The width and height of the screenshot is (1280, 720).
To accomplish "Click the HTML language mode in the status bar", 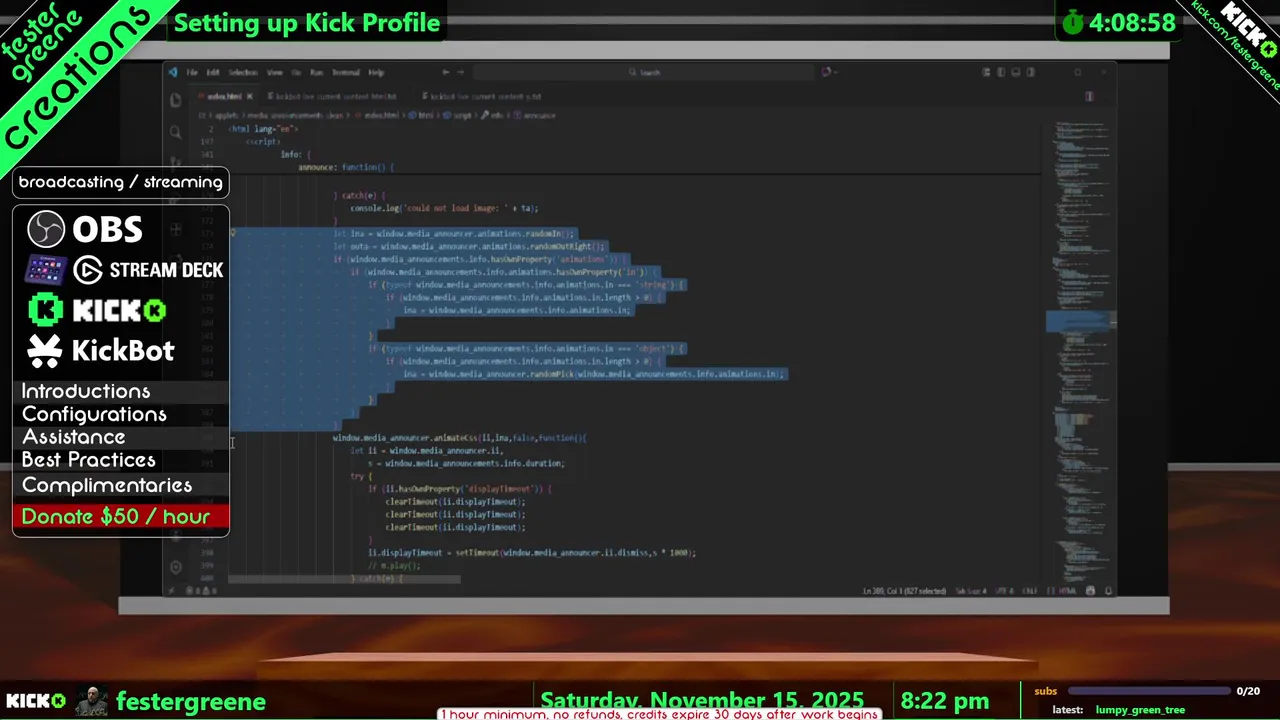I will coord(1066,591).
